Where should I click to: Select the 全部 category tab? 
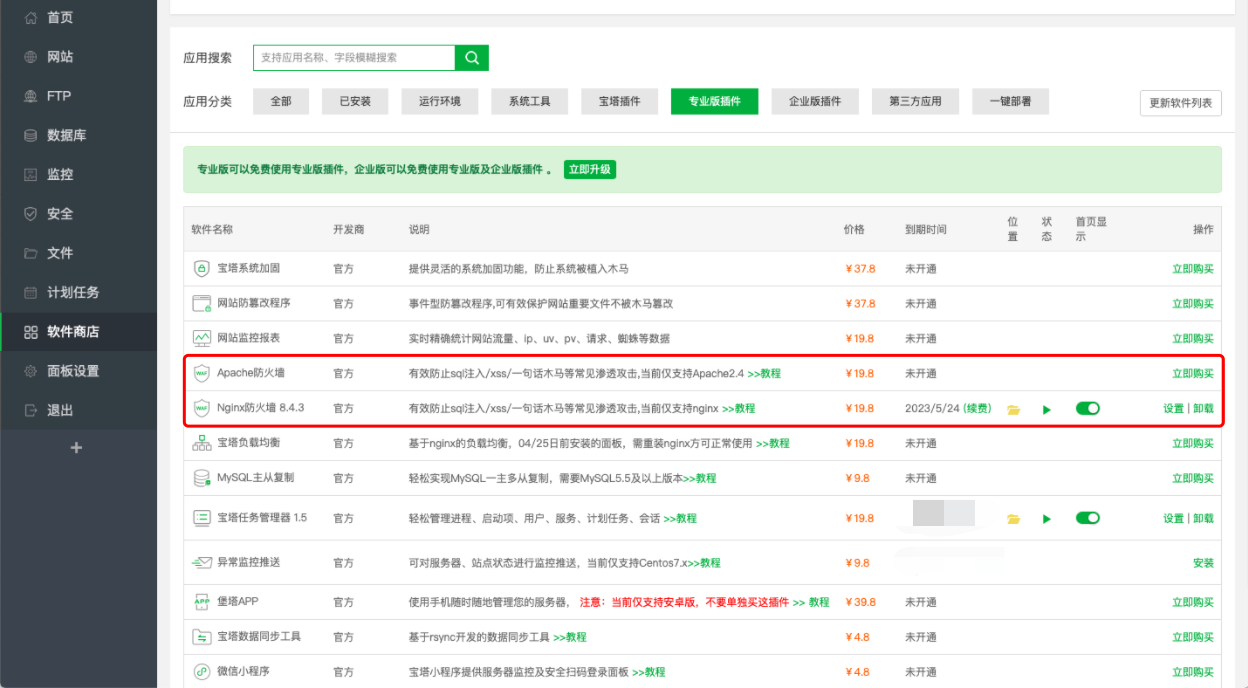point(281,101)
